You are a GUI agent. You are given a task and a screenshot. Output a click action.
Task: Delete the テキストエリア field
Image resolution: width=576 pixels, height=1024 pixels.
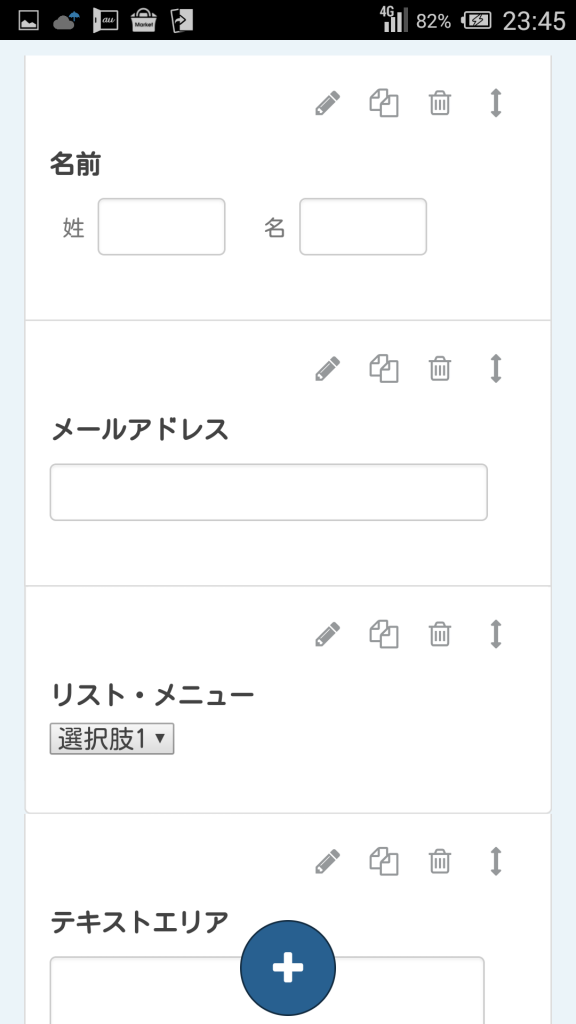click(x=440, y=861)
